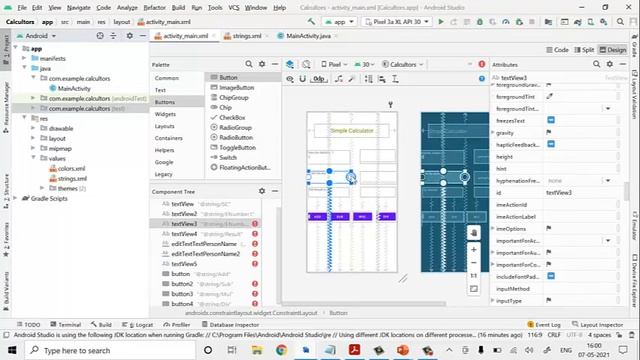Click the Infer Constraints wand icon
This screenshot has width=640, height=360.
coord(351,79)
